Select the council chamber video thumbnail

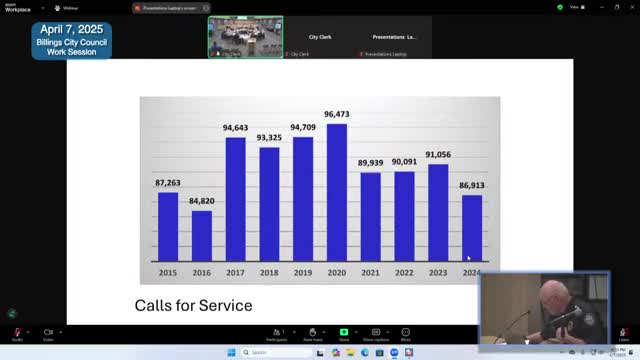(245, 37)
